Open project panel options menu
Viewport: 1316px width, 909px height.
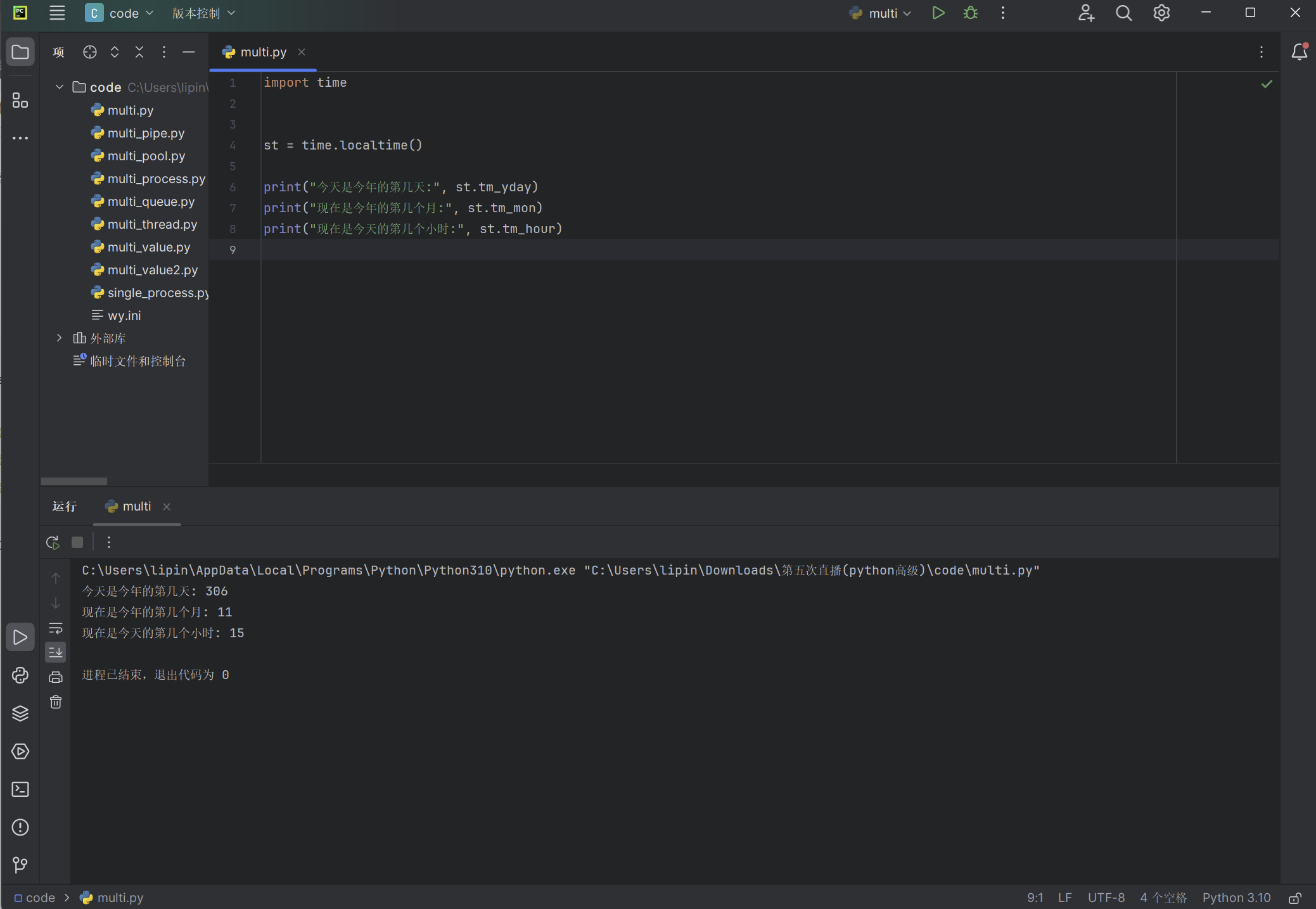click(164, 52)
